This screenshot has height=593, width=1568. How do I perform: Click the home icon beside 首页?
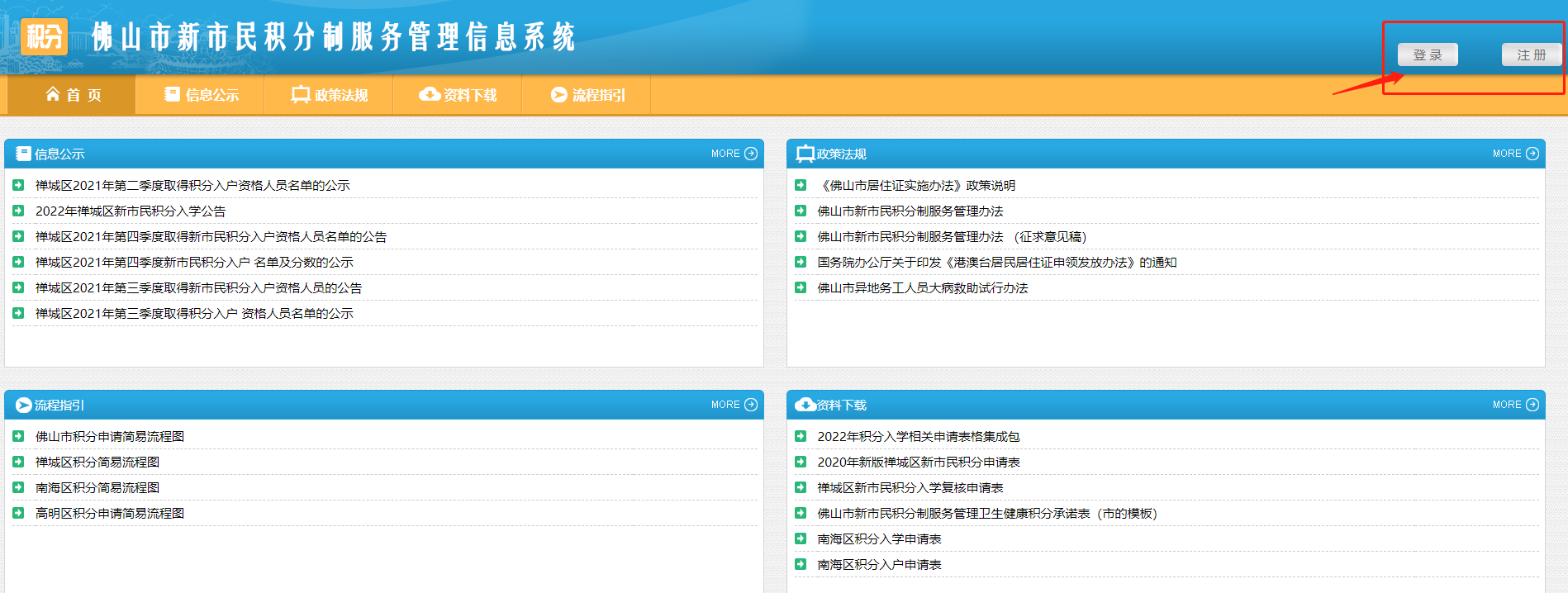(53, 94)
